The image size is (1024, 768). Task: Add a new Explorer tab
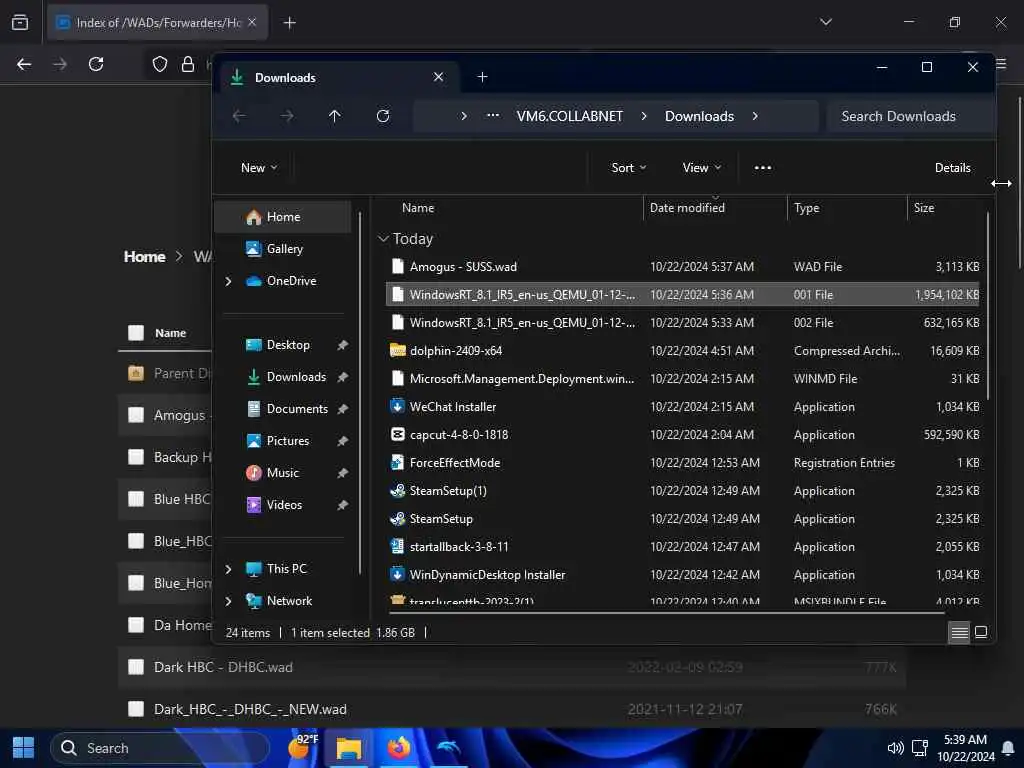(x=482, y=77)
